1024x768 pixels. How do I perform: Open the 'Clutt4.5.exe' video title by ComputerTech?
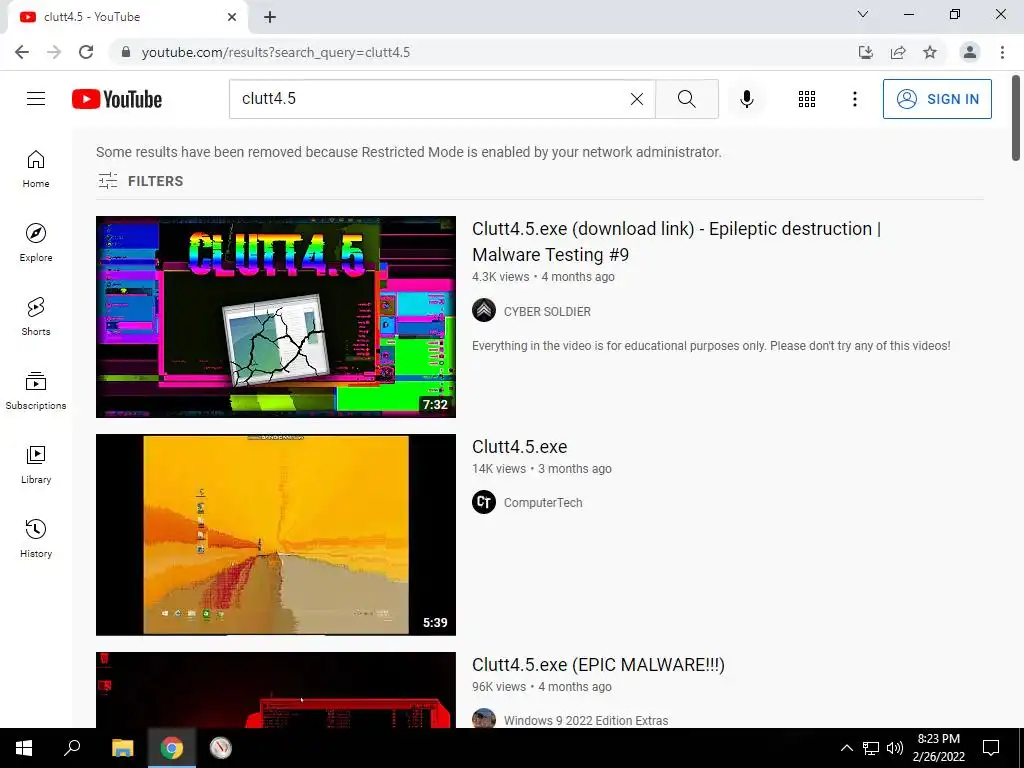520,447
